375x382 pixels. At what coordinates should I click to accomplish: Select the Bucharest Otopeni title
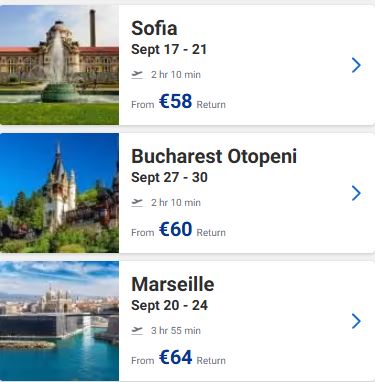point(214,156)
